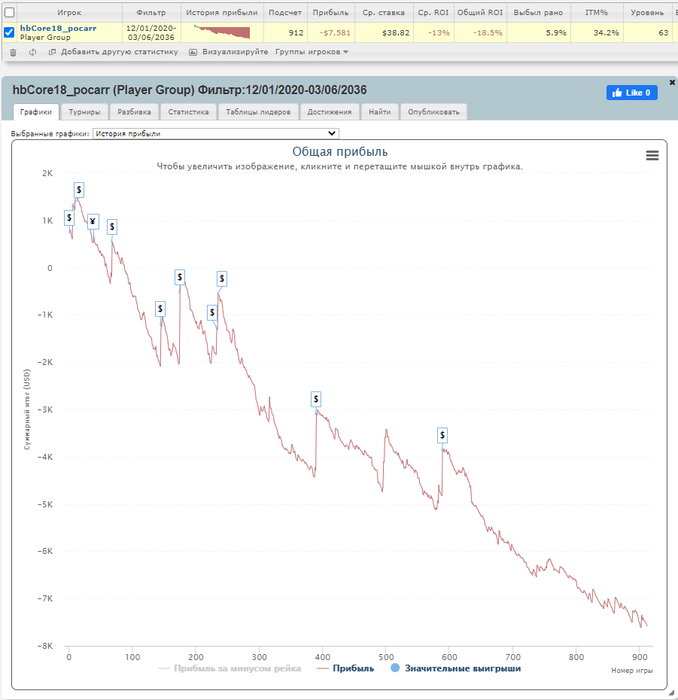Select the ¥ win marker on chart
The image size is (678, 700).
(93, 221)
